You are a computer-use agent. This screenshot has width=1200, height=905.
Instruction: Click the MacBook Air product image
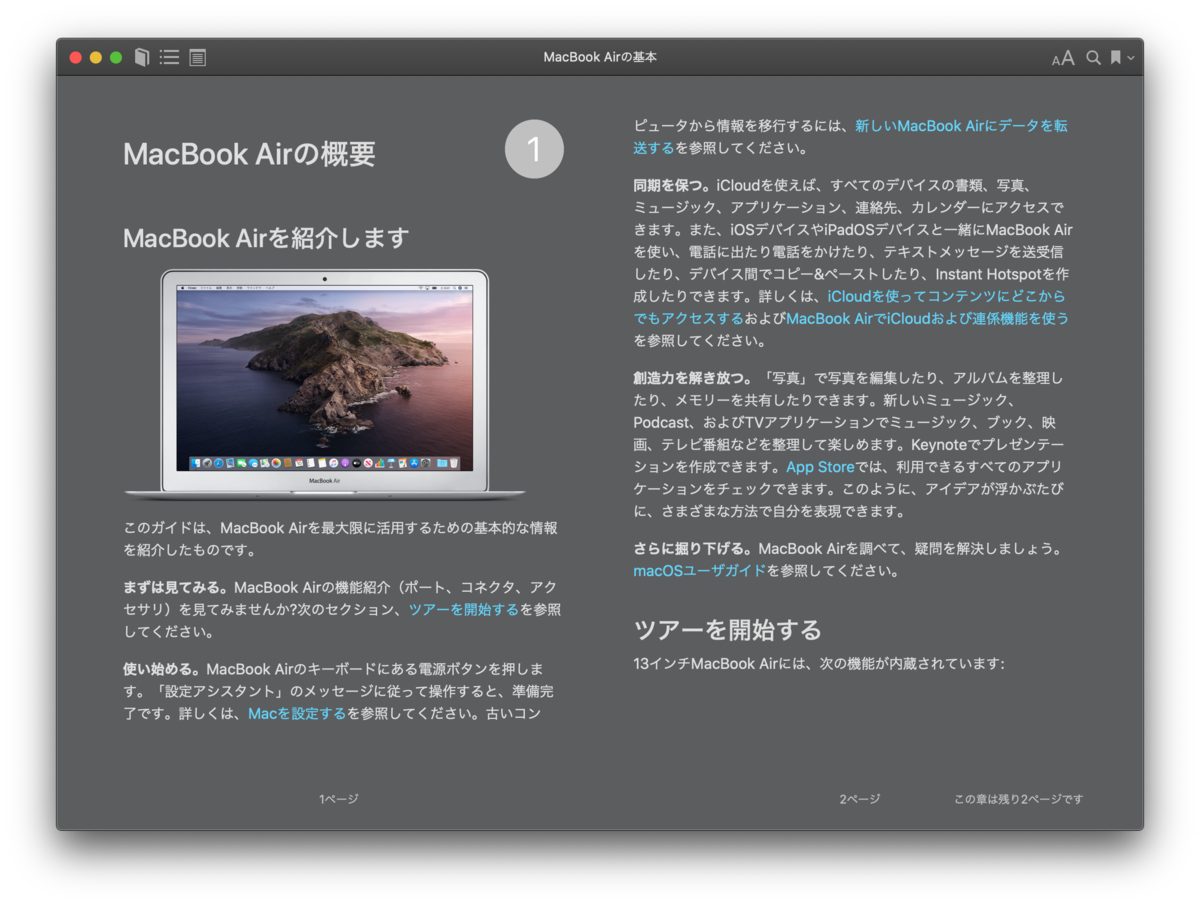pos(325,383)
